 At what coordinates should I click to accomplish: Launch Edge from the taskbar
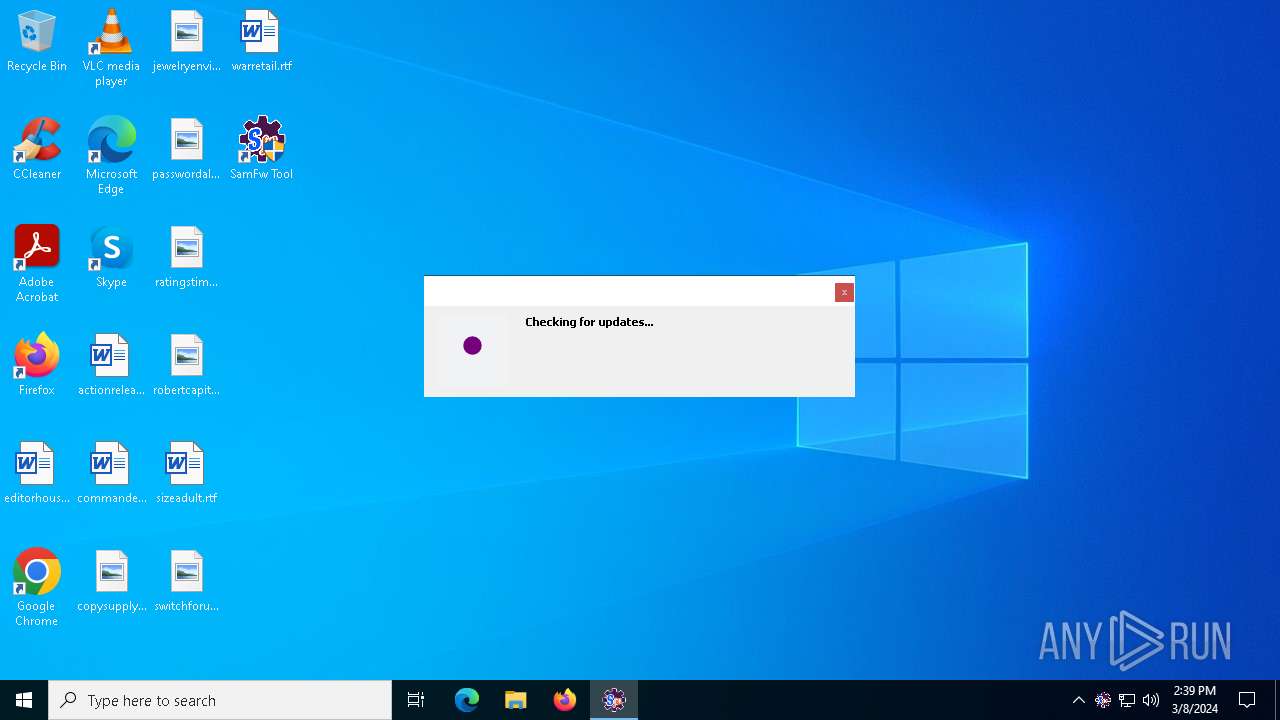click(x=467, y=700)
